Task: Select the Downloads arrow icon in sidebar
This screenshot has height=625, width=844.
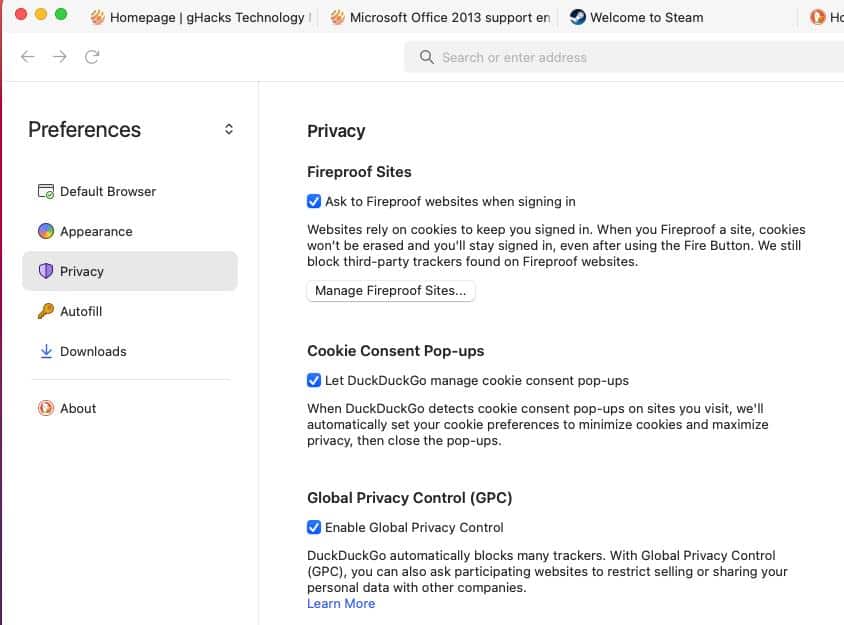Action: click(x=46, y=351)
